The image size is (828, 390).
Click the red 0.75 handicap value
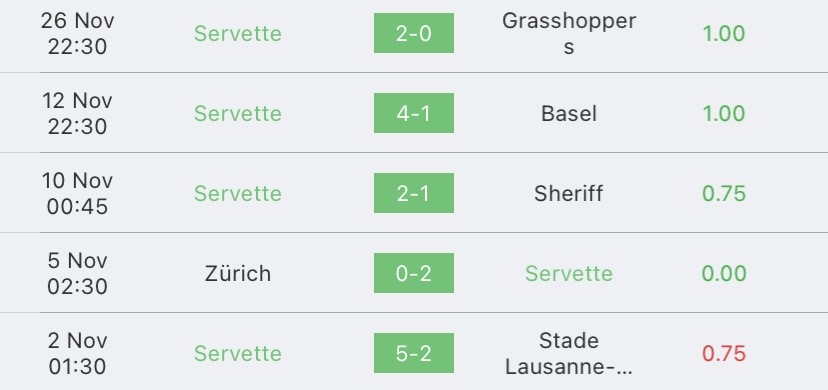(x=723, y=354)
